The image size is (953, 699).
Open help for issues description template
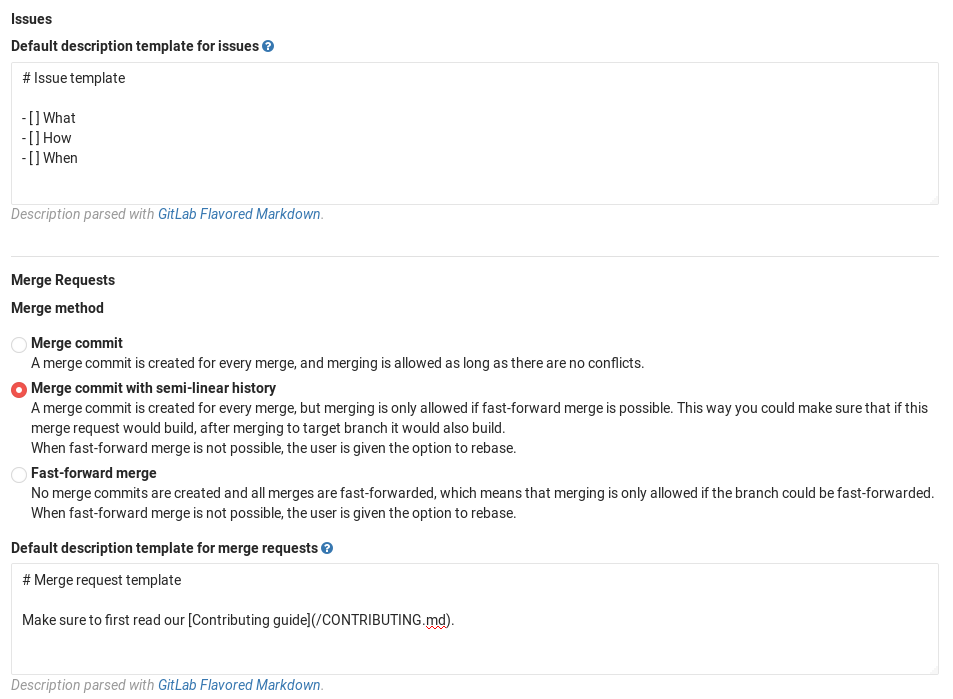266,46
